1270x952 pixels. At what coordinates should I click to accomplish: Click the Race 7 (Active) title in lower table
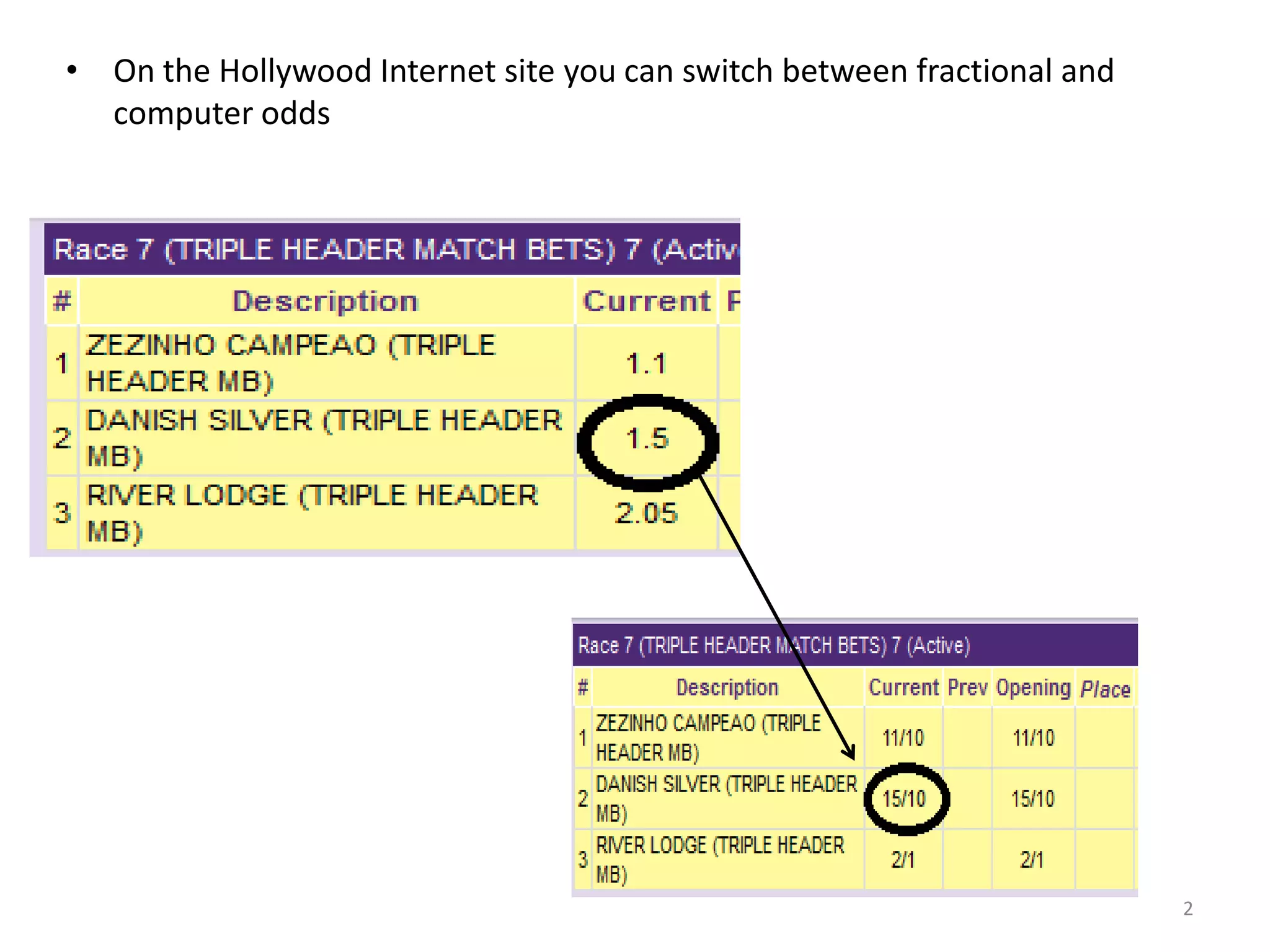[773, 646]
